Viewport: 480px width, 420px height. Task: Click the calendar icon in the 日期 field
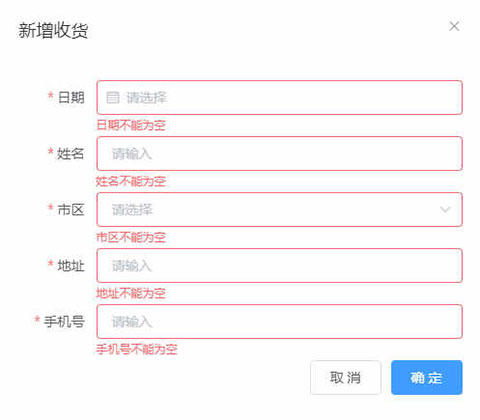(112, 98)
